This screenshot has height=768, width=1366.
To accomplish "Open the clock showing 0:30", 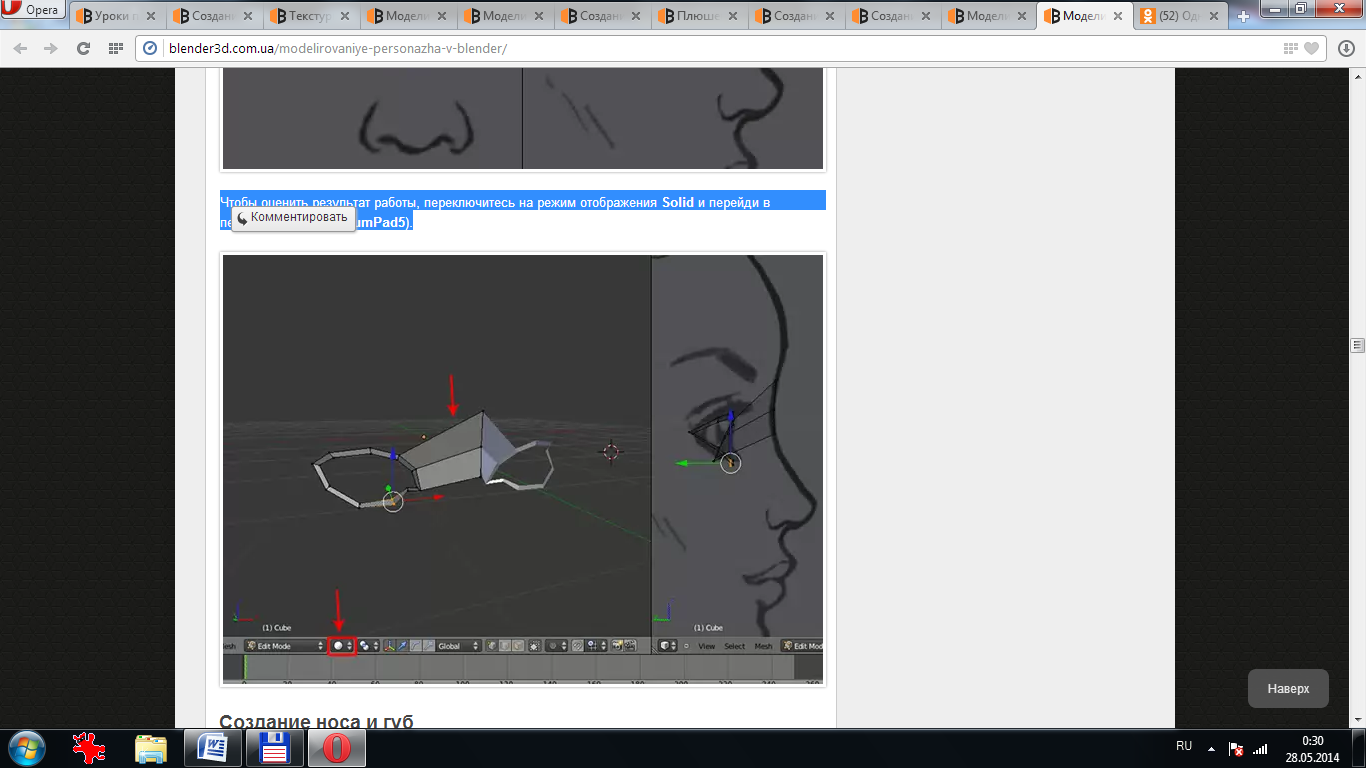I will click(1312, 748).
